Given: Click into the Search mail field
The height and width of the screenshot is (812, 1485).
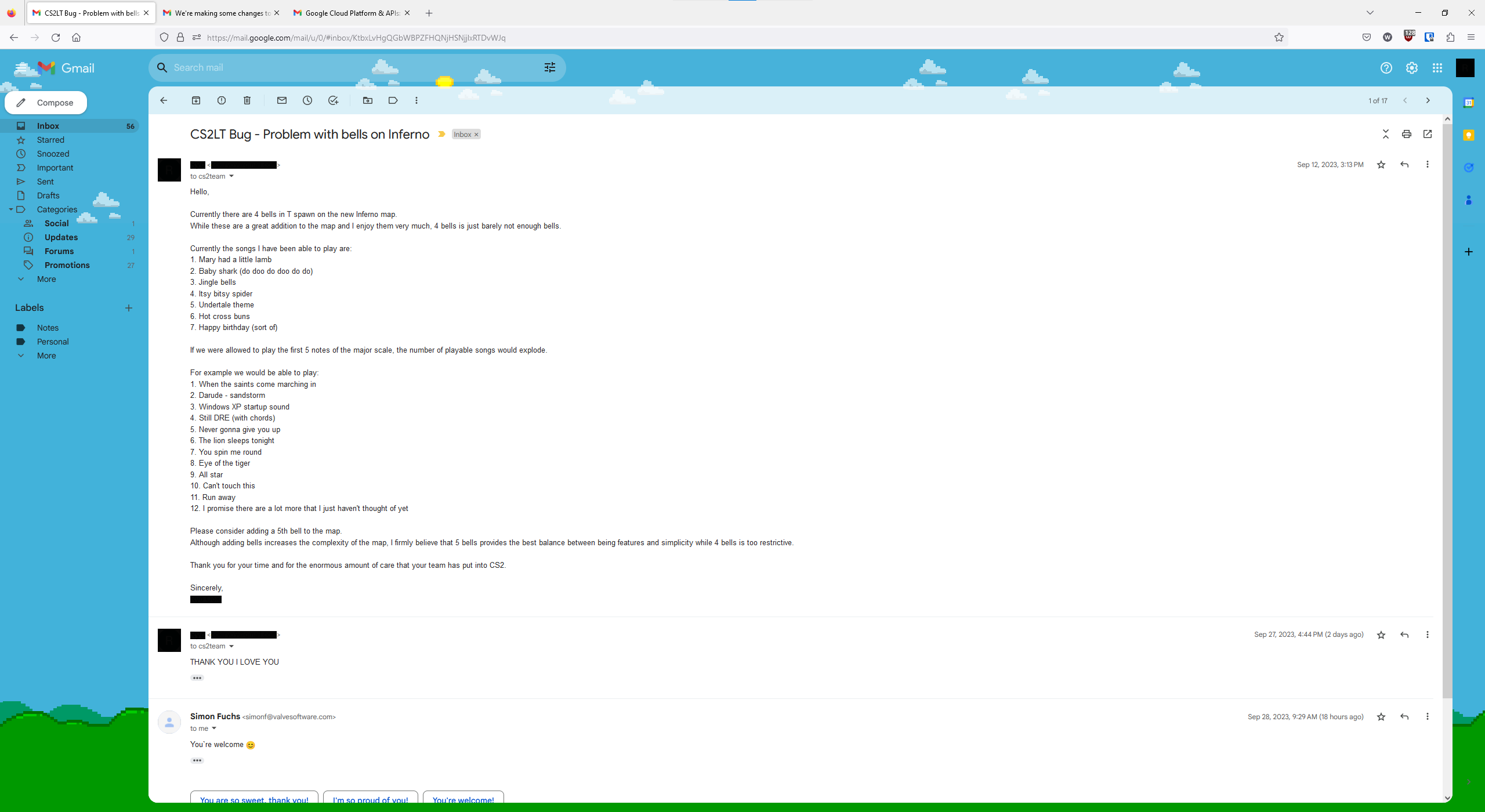Looking at the screenshot, I should pos(348,68).
